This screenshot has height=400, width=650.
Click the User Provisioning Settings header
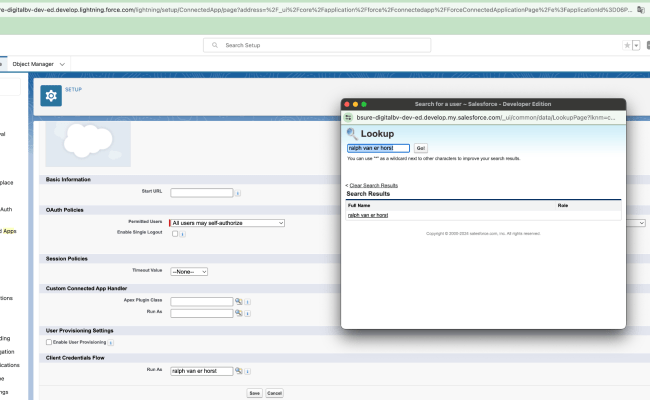tap(79, 330)
